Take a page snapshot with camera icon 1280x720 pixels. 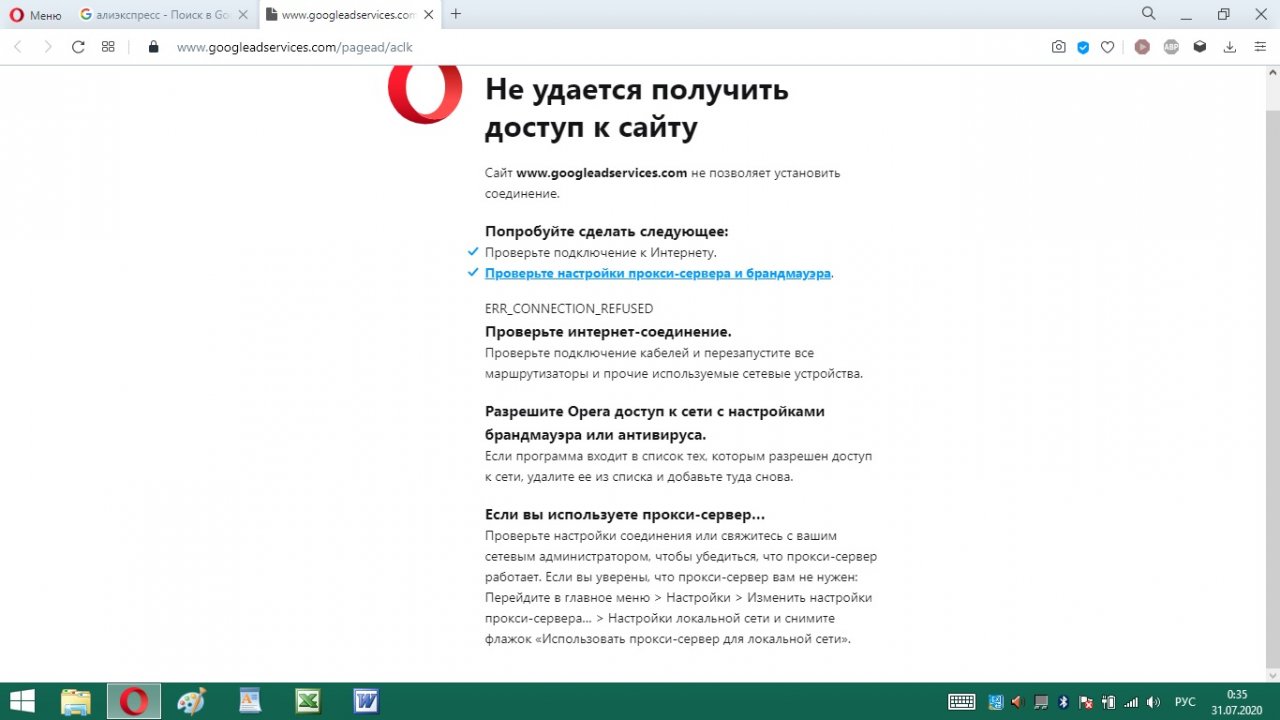click(1058, 47)
